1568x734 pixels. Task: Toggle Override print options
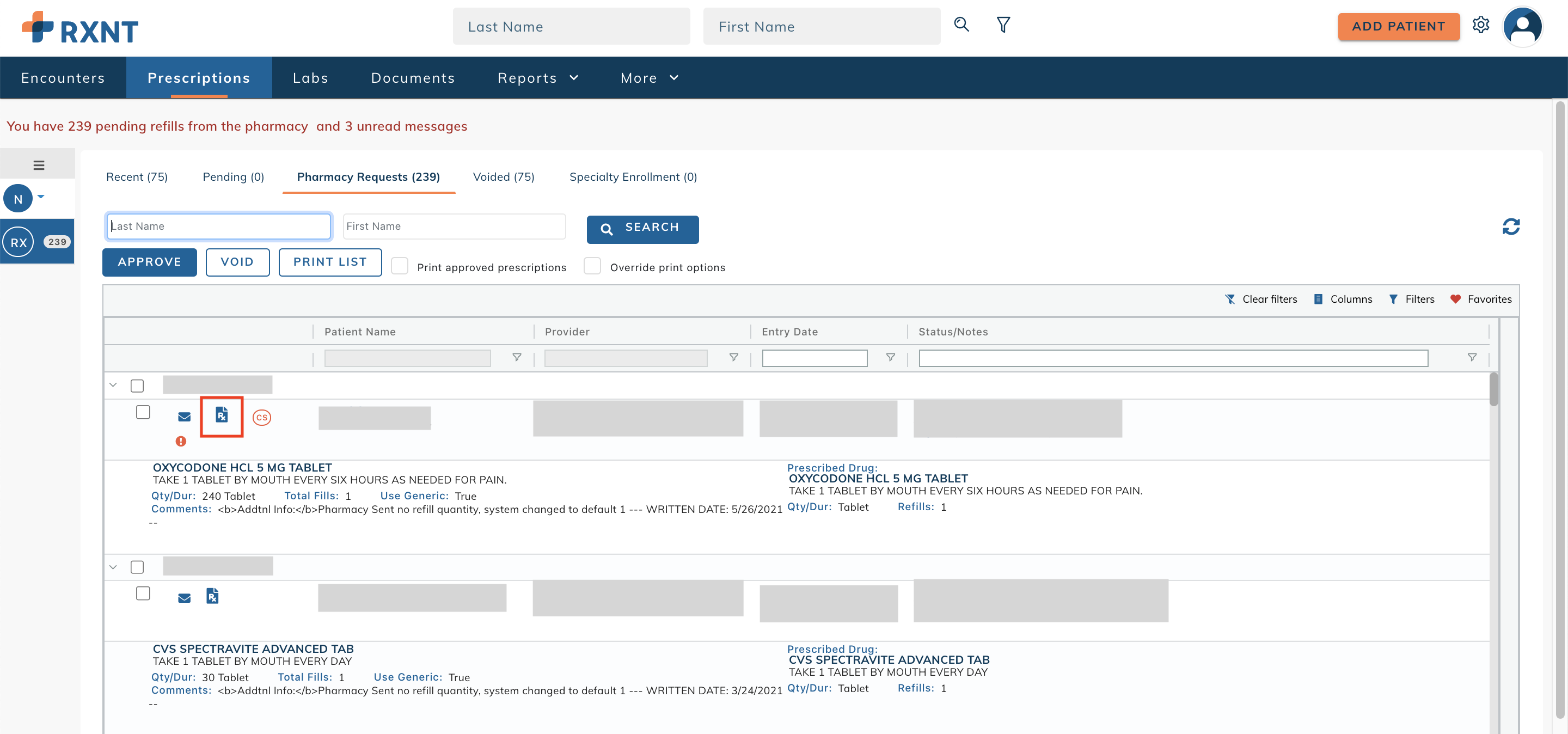tap(592, 266)
